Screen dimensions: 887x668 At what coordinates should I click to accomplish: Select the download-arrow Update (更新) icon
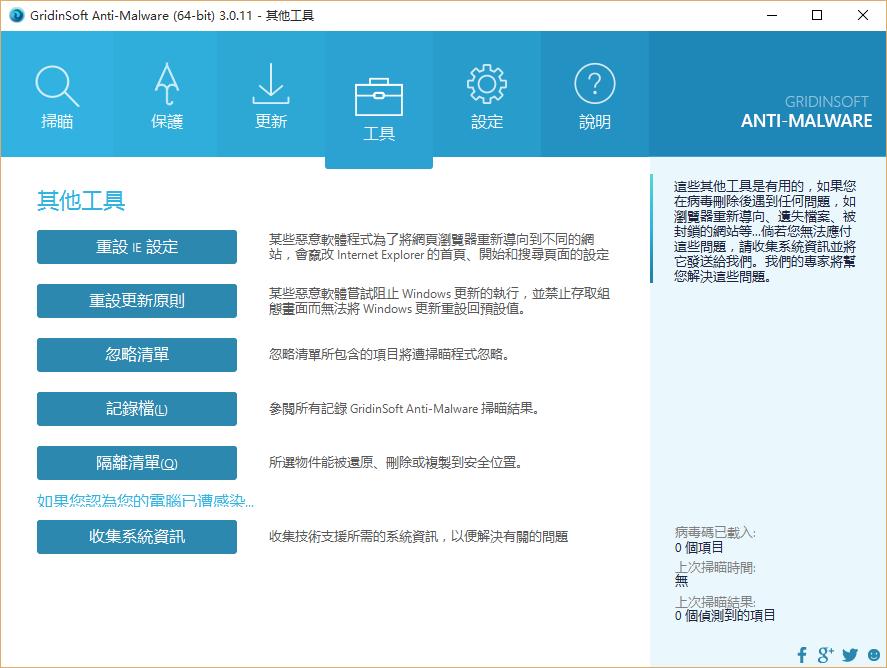click(x=271, y=88)
